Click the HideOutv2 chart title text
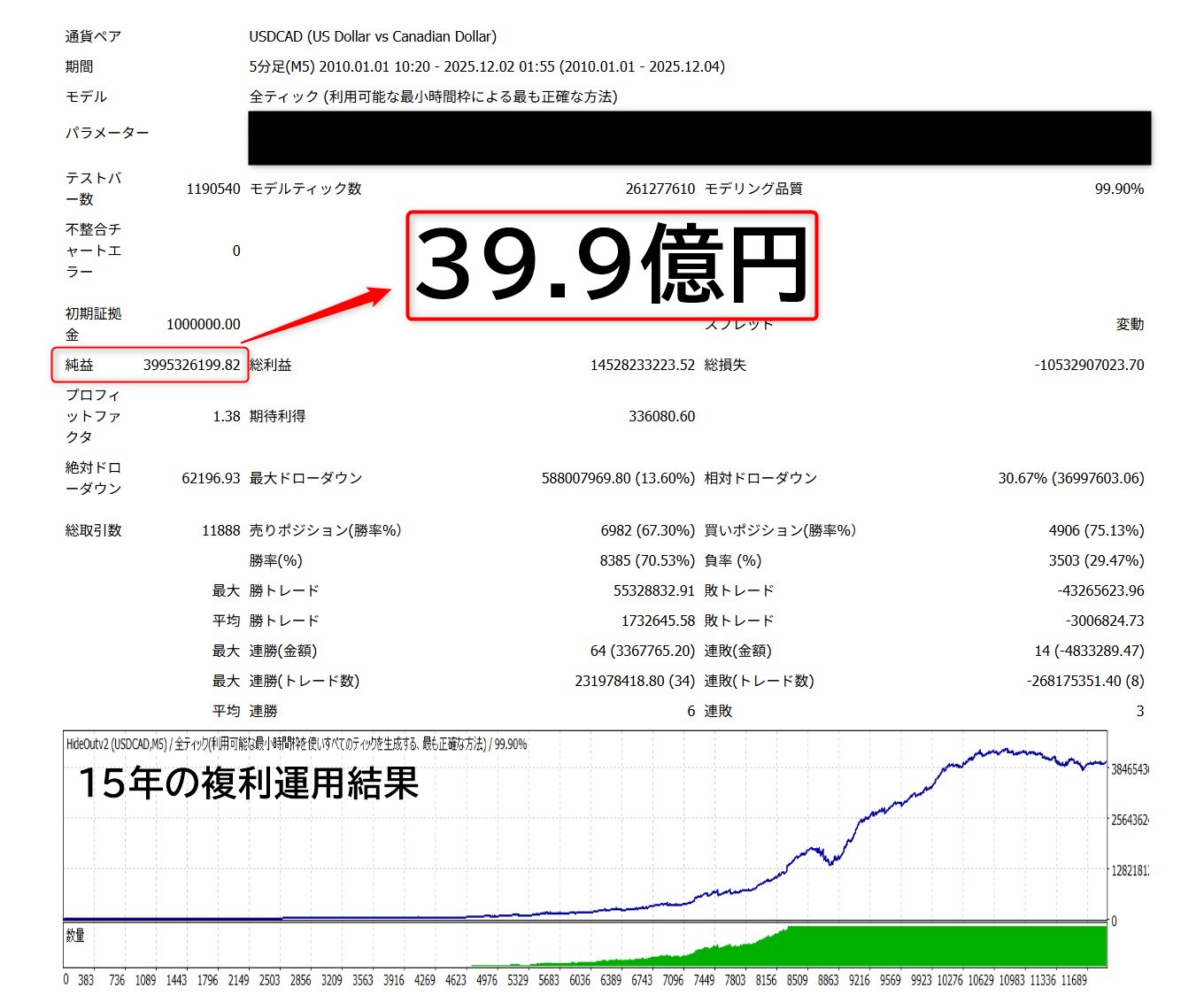Image resolution: width=1204 pixels, height=995 pixels. pos(296,744)
